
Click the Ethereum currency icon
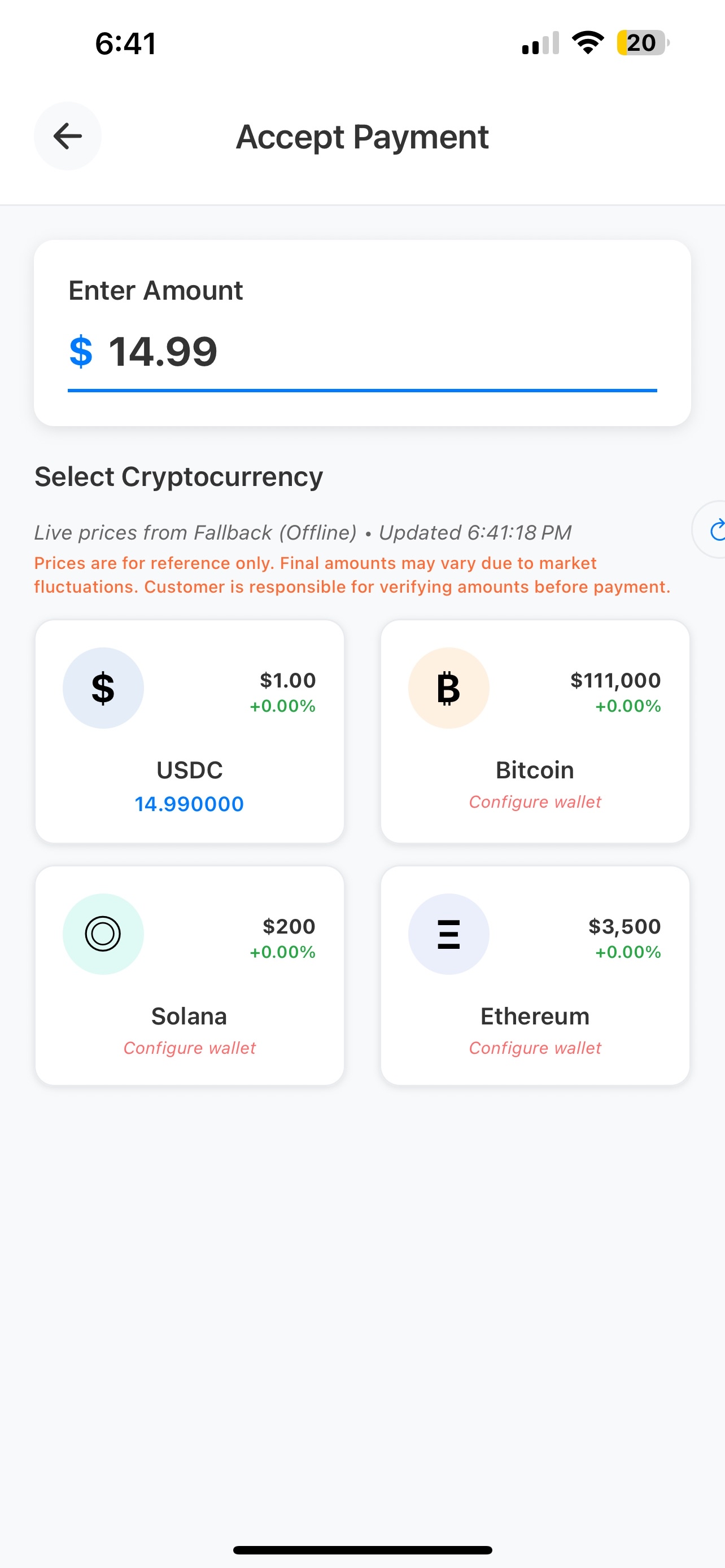(x=448, y=934)
